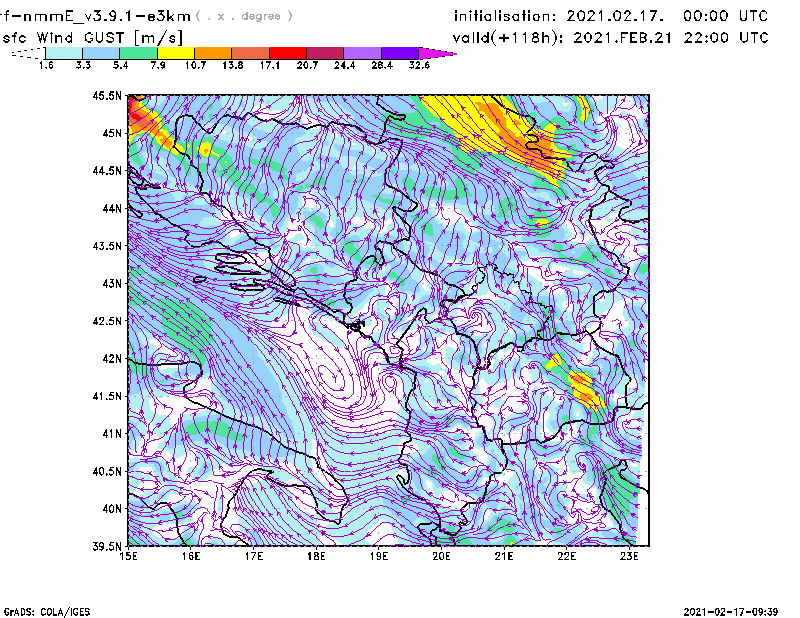This screenshot has height=618, width=800.
Task: Click the 'GrADS: COLA/IGES' footer text
Action: tap(47, 611)
